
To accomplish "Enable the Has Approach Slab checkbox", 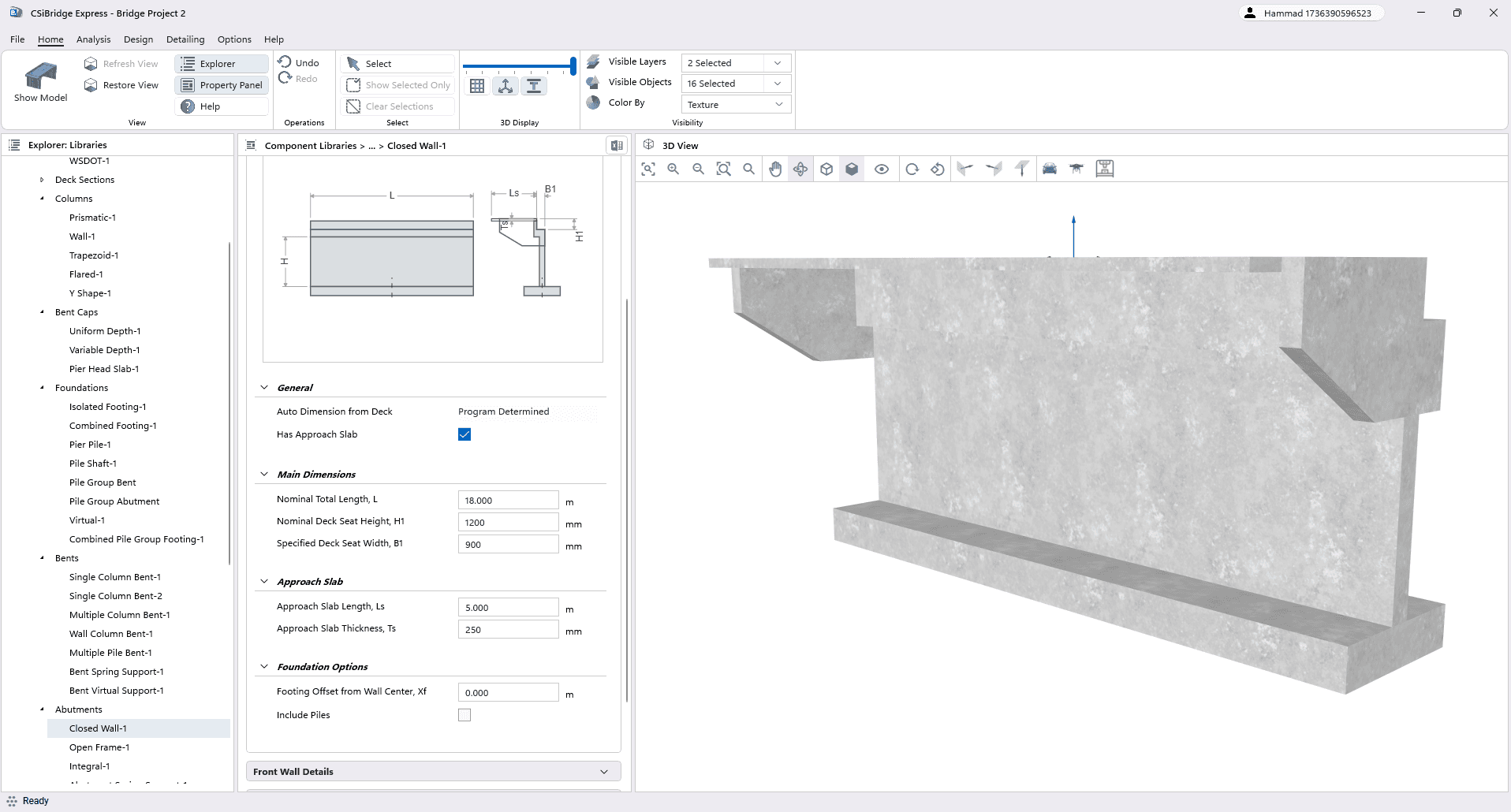I will tap(464, 434).
